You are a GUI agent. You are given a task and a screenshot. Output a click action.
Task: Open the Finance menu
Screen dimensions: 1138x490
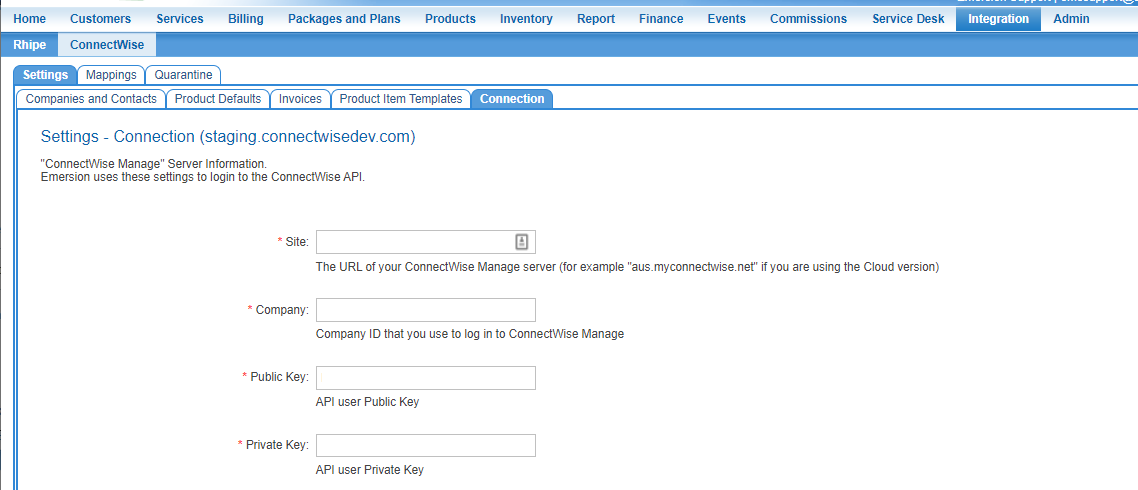click(662, 19)
